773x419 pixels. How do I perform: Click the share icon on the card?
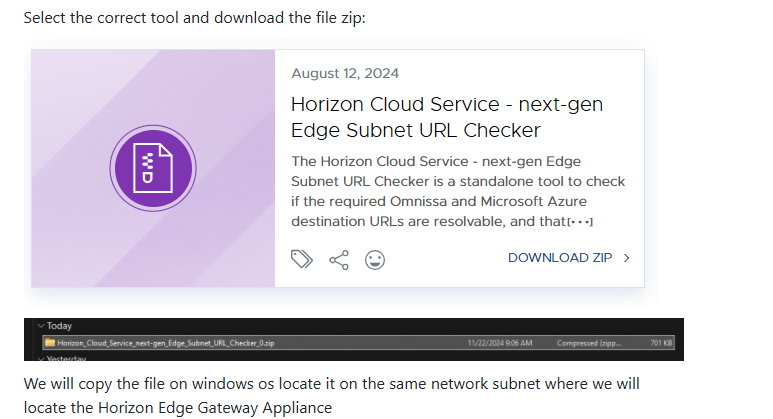click(x=339, y=260)
